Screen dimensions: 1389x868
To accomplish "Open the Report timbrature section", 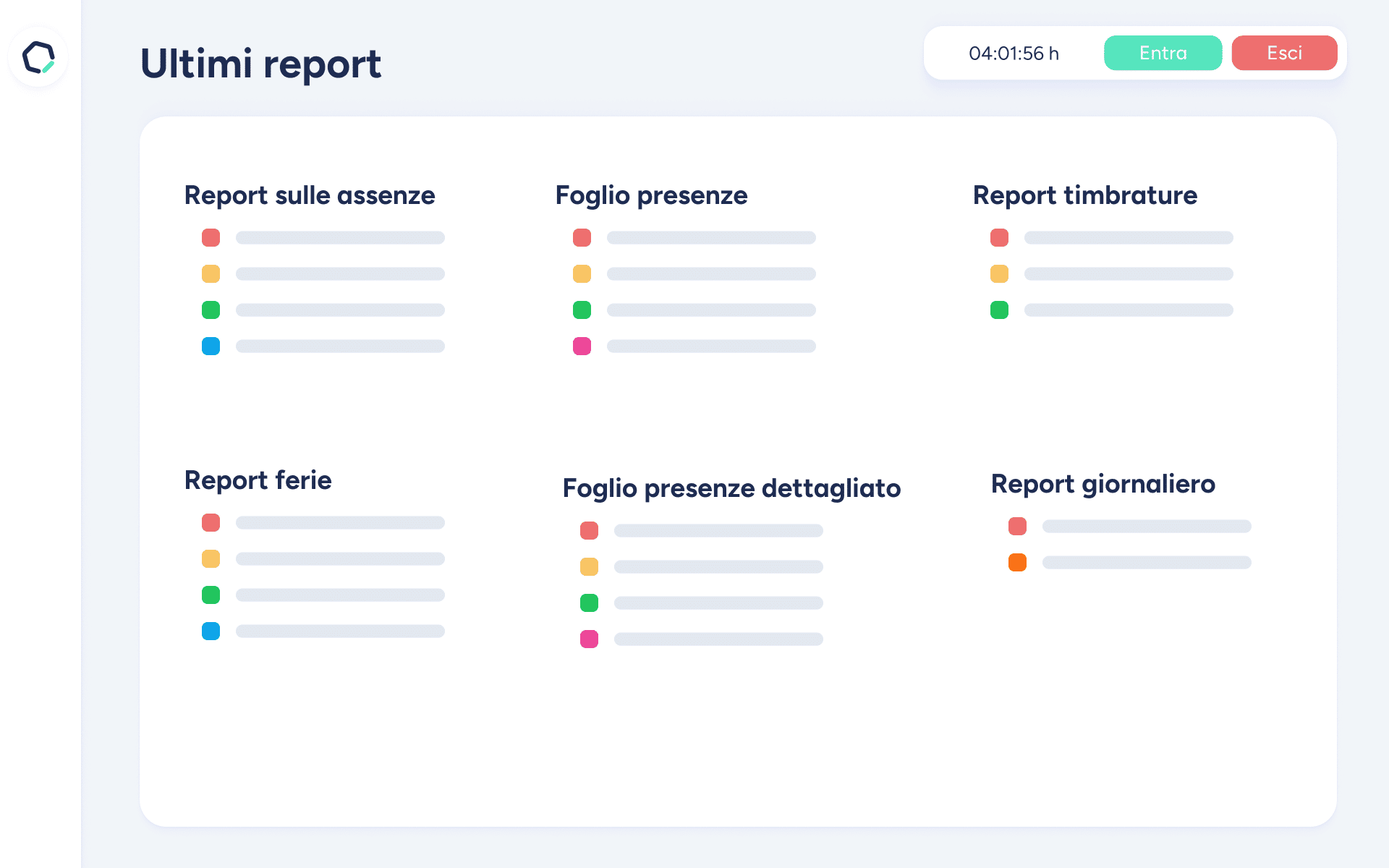I will (1084, 195).
